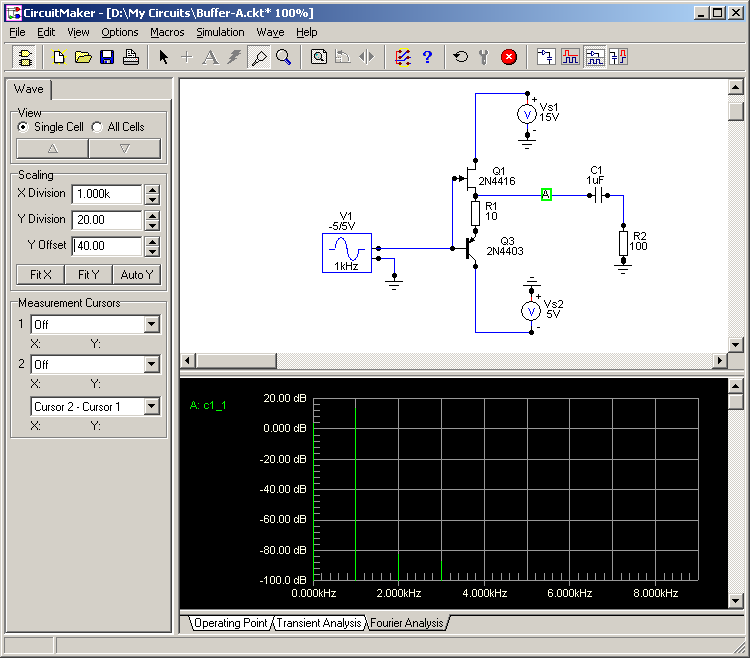The height and width of the screenshot is (658, 750).
Task: Click the Fit circuit to window icon
Action: coord(319,57)
